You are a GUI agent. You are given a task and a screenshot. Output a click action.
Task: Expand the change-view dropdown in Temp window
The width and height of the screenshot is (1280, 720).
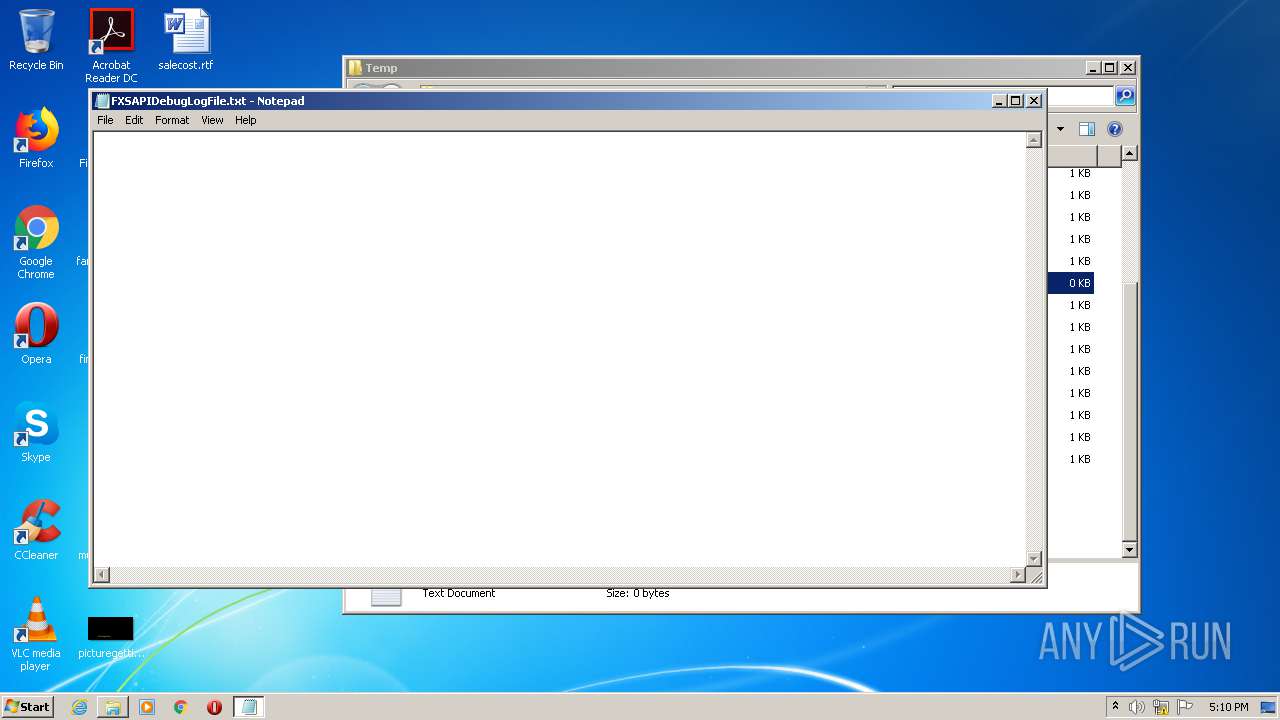[x=1060, y=129]
